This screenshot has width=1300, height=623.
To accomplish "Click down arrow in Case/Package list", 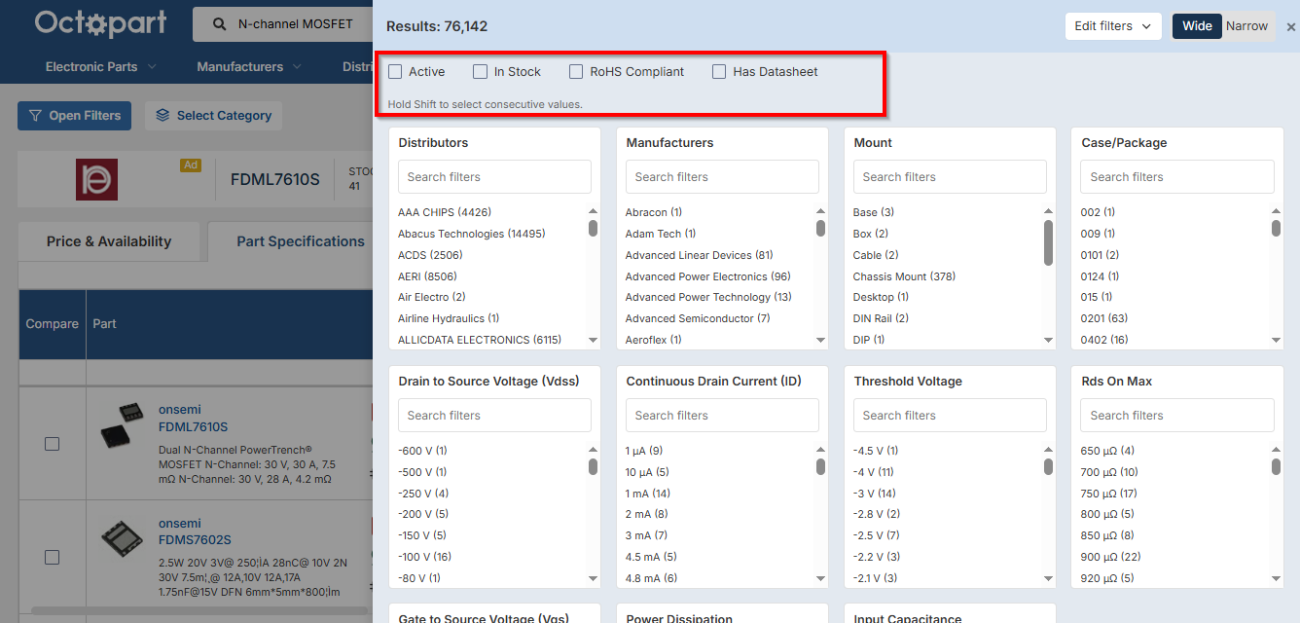I will coord(1276,340).
